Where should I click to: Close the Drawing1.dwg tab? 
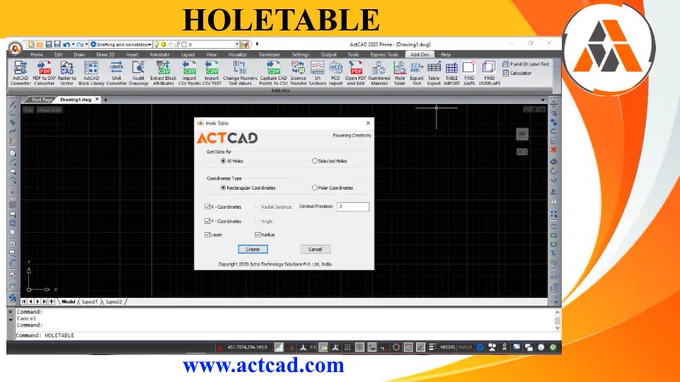[x=97, y=99]
